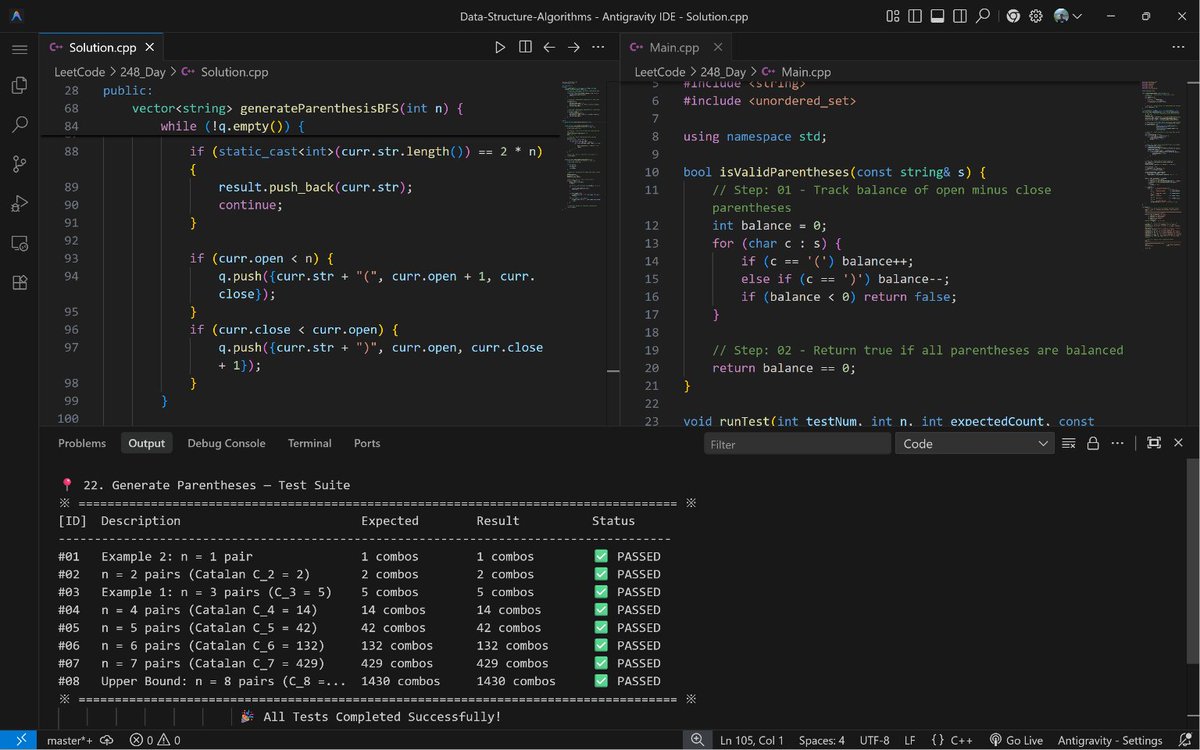Screen dimensions: 1200x750
Task: Open the Extensions view
Action: [19, 282]
